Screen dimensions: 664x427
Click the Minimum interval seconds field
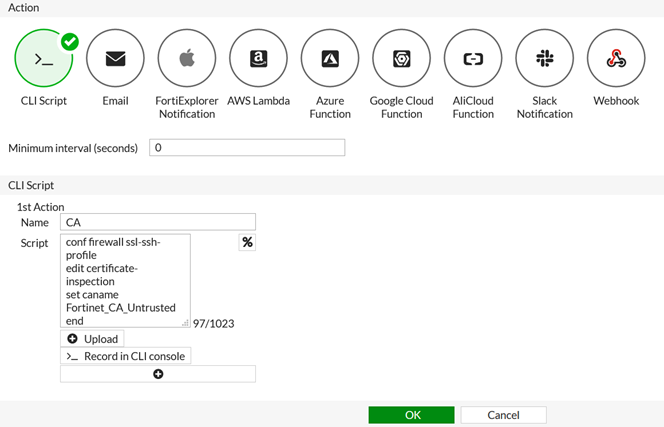247,148
